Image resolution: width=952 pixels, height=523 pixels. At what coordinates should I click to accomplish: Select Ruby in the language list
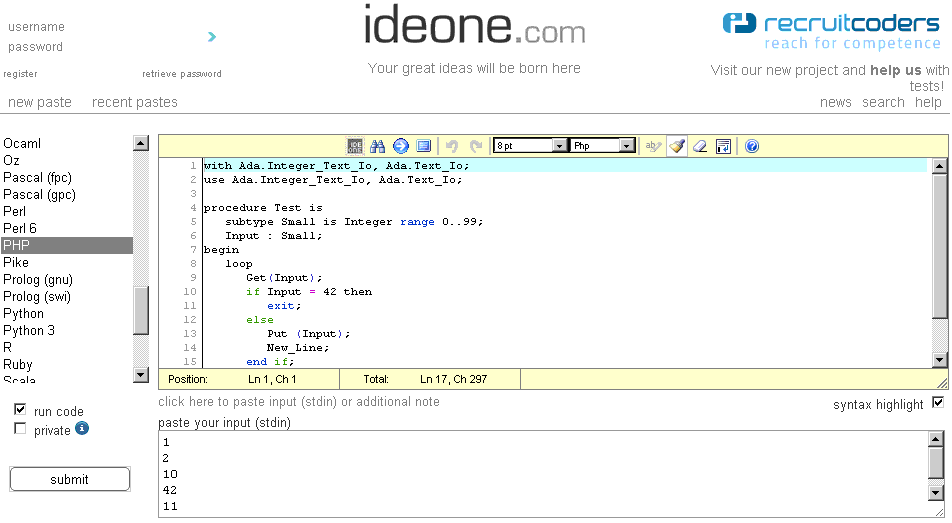coord(67,364)
